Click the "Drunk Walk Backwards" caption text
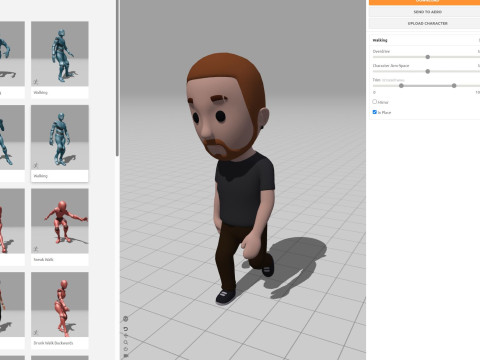Screen dimensions: 480x360 tap(53, 343)
